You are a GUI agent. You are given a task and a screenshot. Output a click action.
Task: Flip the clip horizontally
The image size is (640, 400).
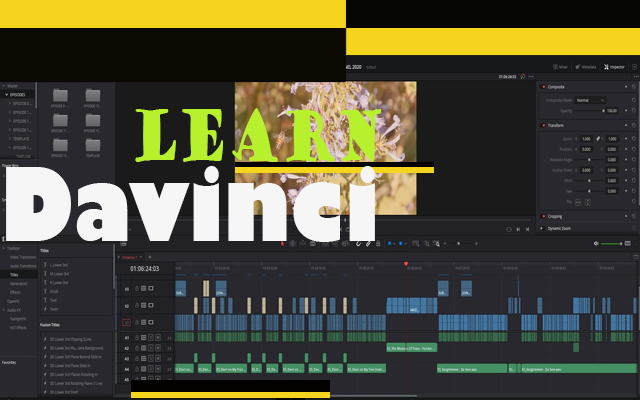click(578, 202)
